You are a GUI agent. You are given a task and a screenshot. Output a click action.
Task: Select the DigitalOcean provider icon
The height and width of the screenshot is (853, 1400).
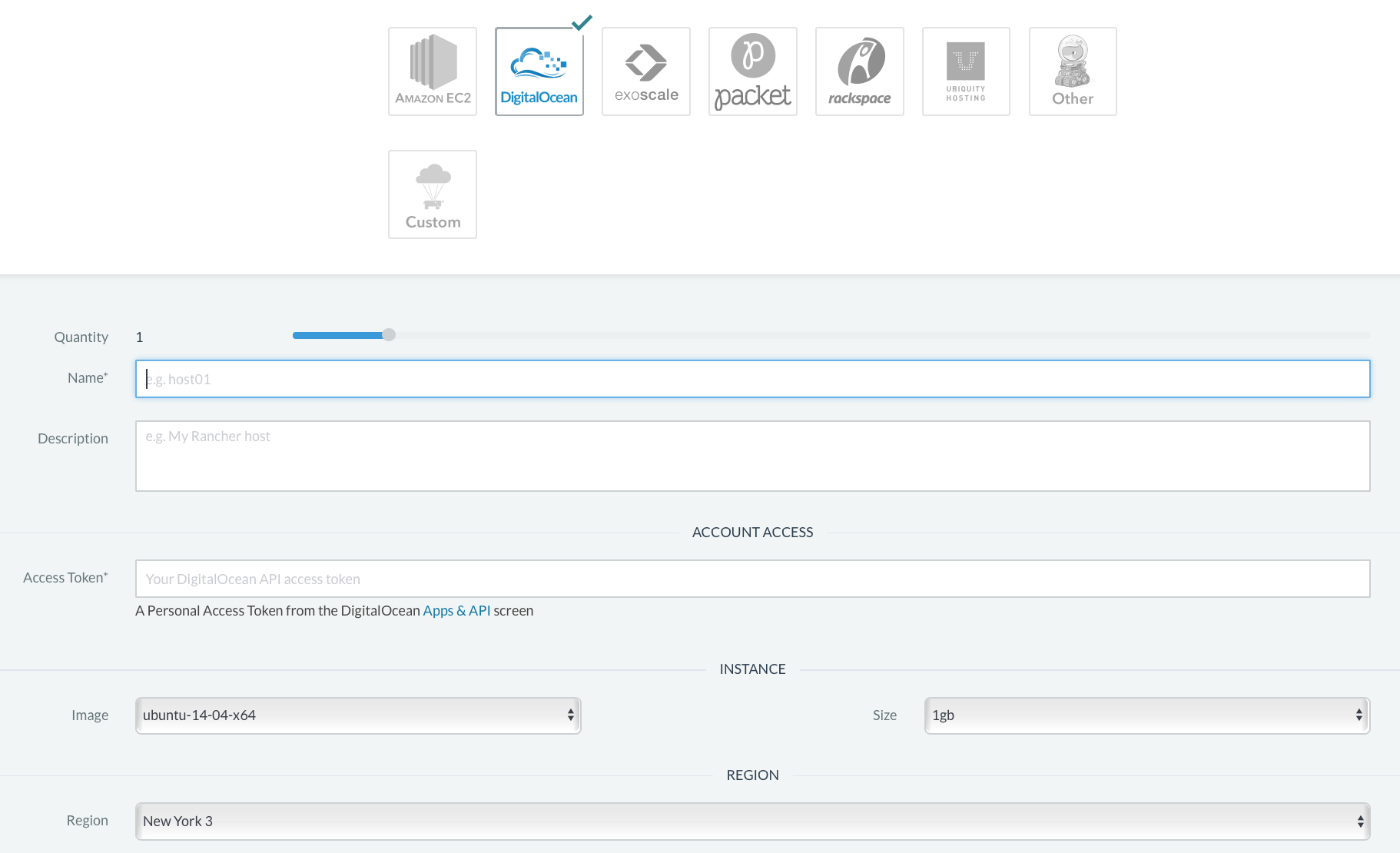tap(539, 71)
